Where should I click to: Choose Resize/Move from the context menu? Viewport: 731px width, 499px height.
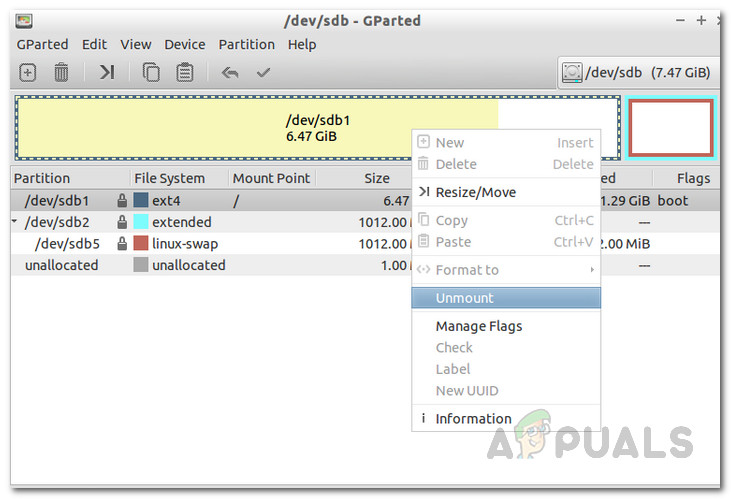tap(506, 192)
